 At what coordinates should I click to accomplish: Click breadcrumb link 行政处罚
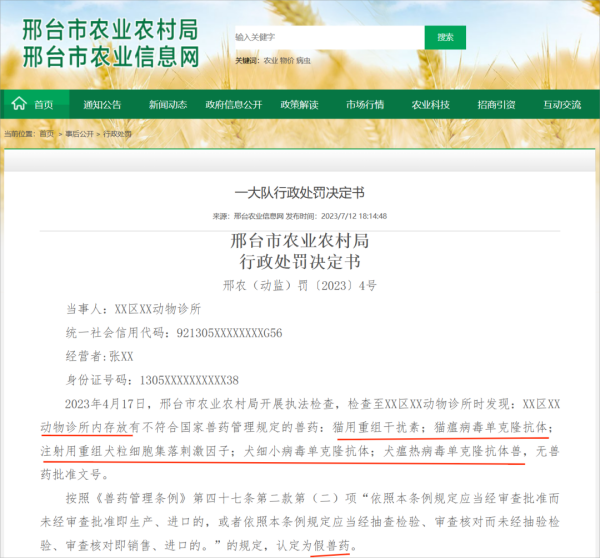click(x=117, y=134)
